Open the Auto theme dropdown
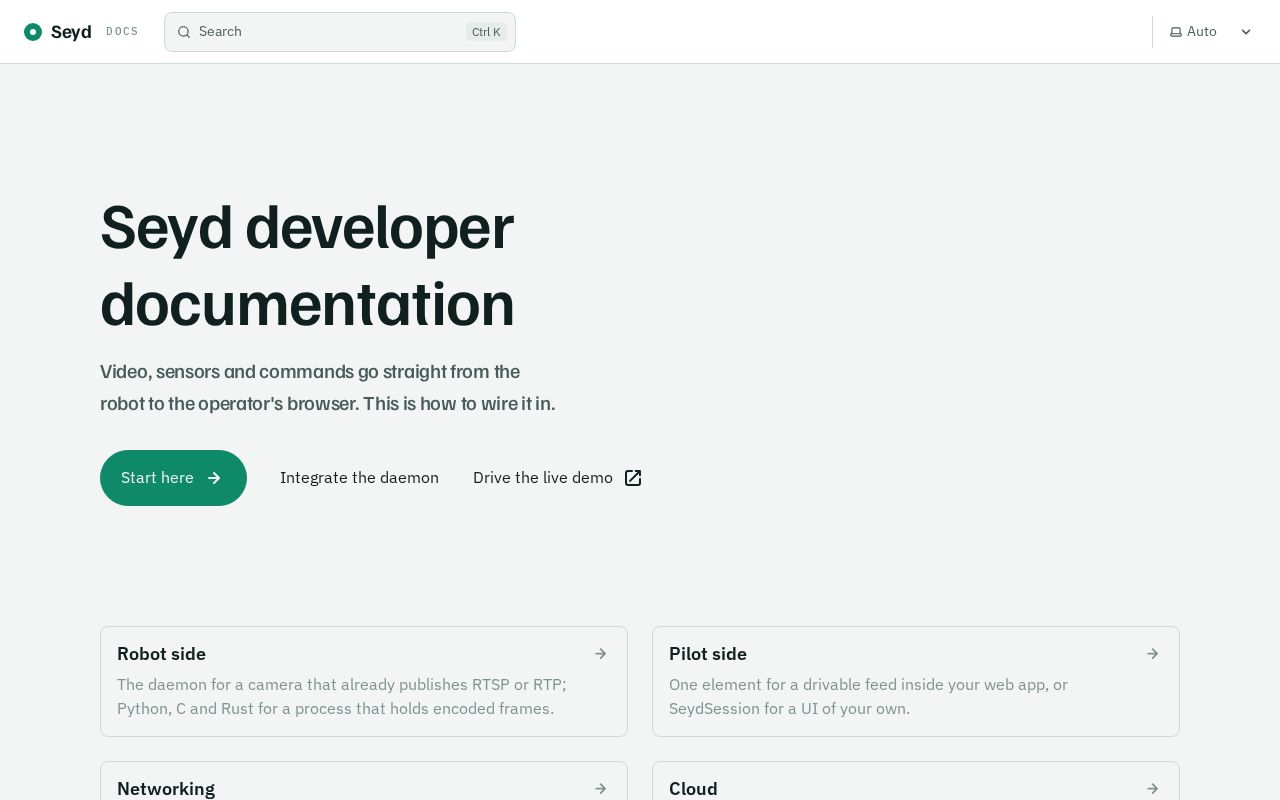 [1210, 32]
